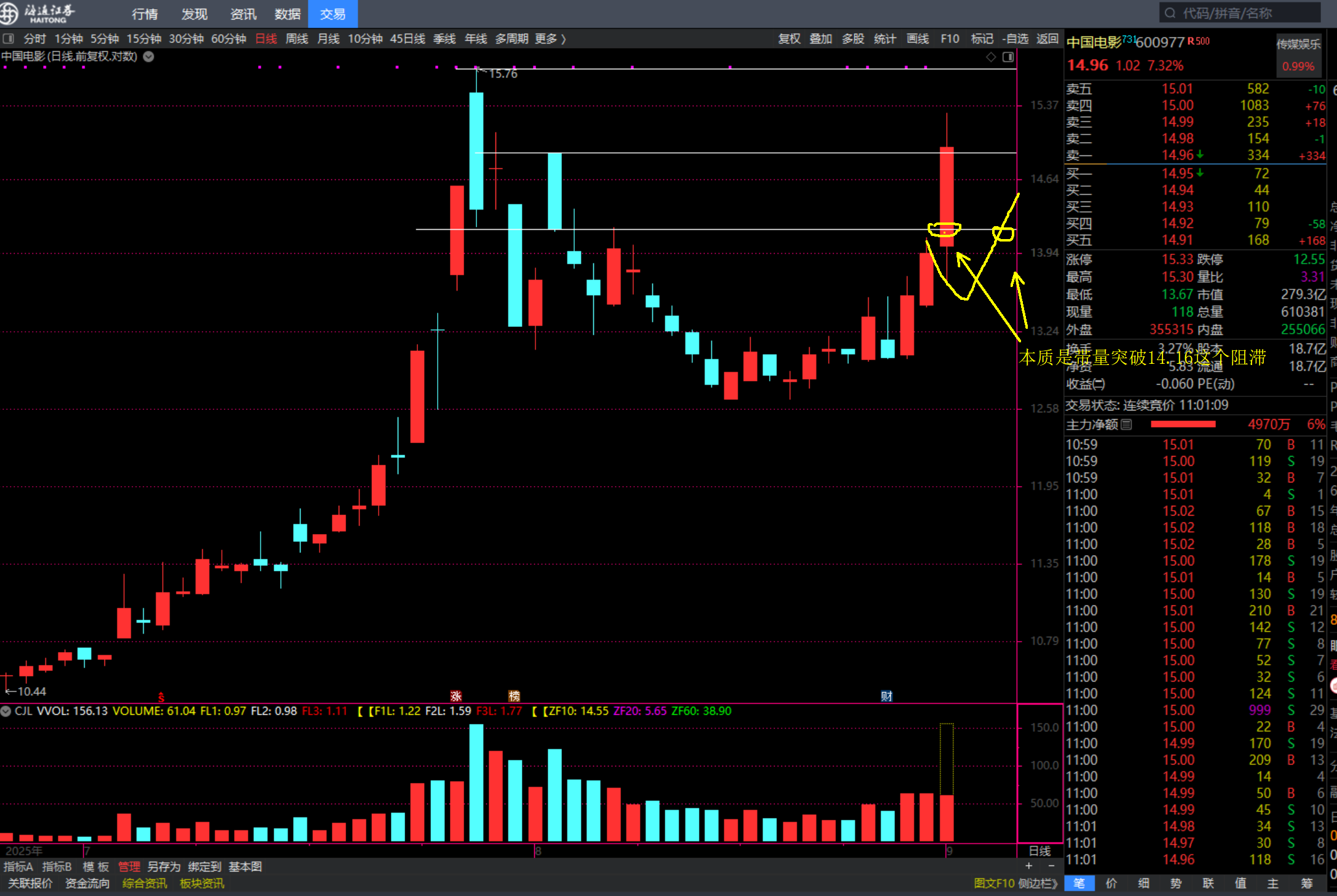
Task: Click F10 company info button
Action: coord(950,39)
